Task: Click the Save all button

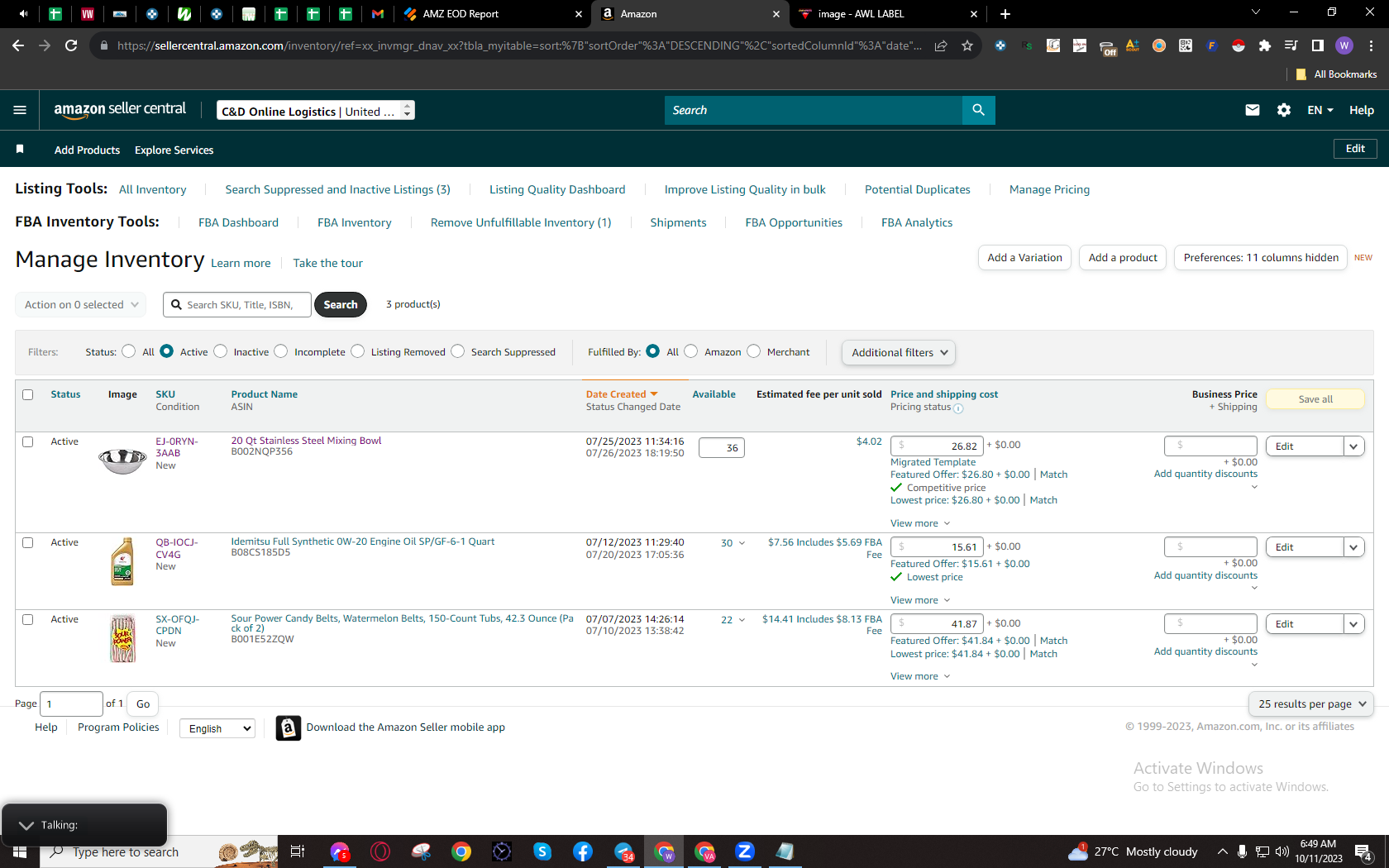Action: point(1315,399)
